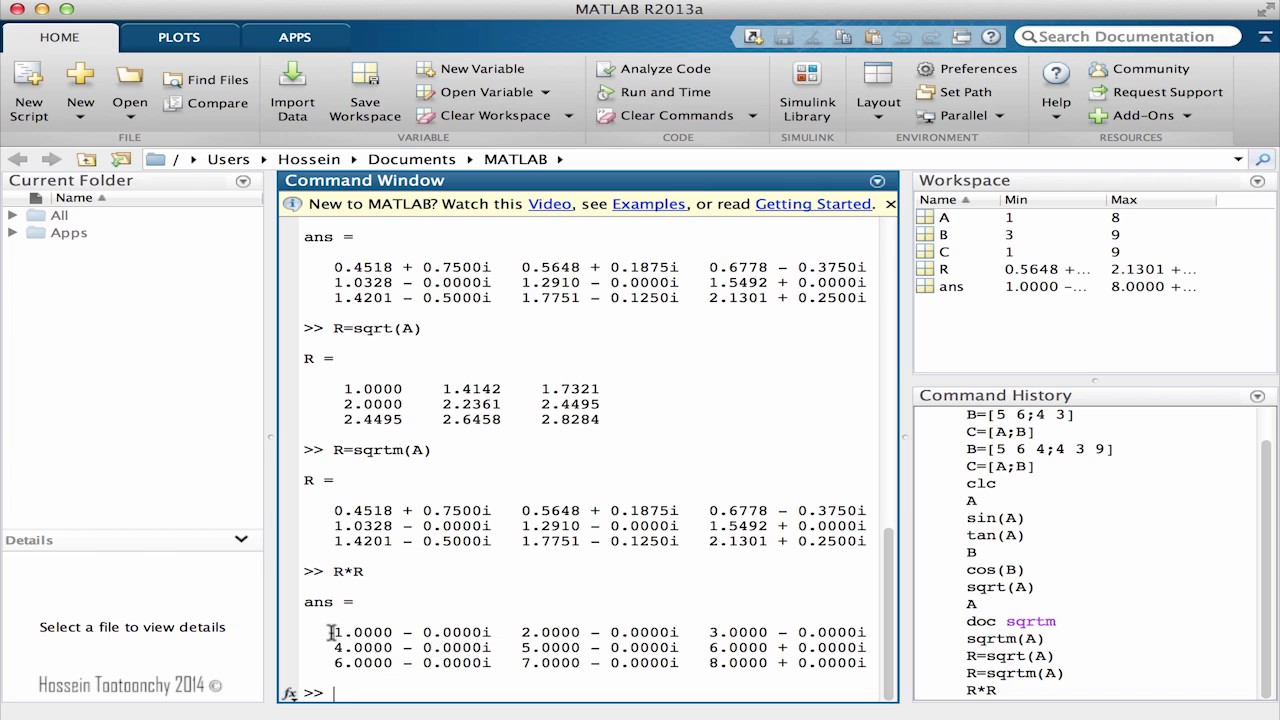Click the Import Data icon

coord(292,75)
